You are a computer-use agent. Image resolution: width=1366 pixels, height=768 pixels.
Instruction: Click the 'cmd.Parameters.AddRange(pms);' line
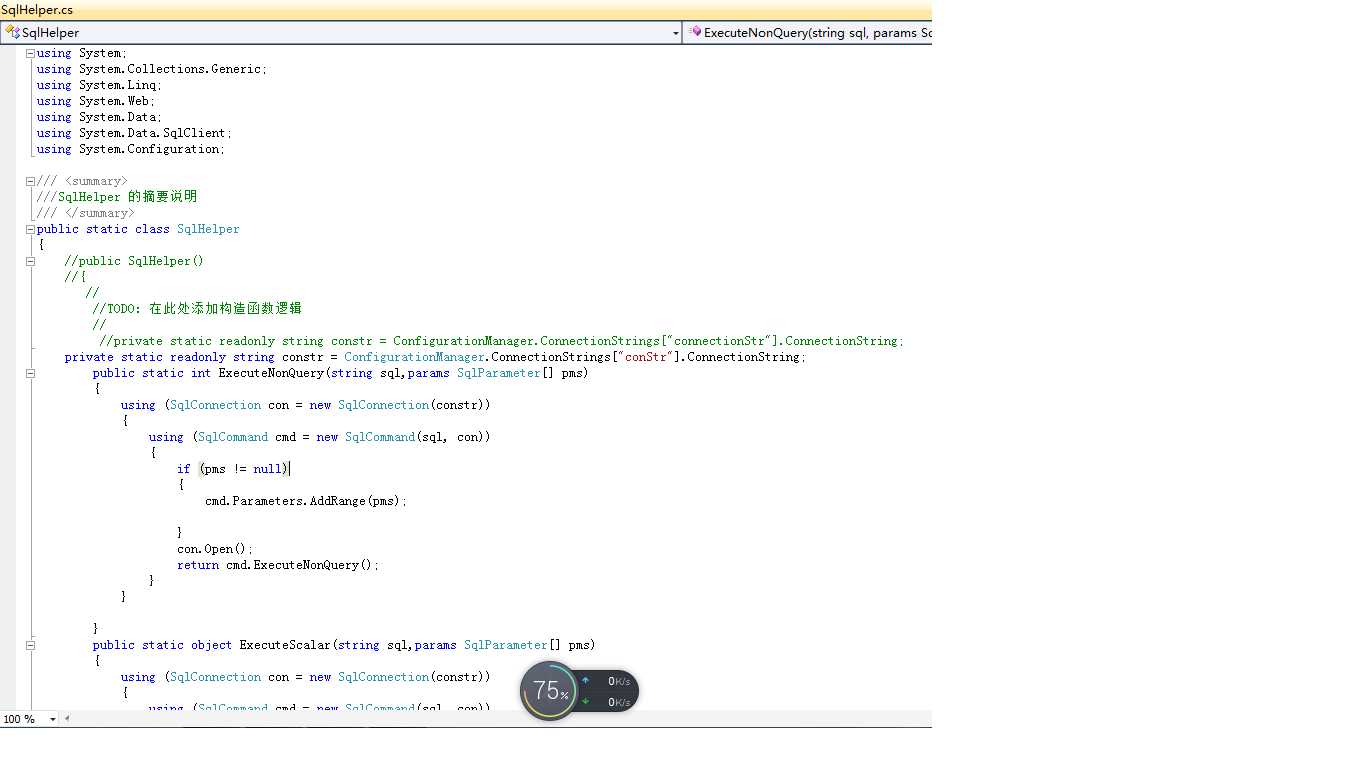(x=306, y=501)
